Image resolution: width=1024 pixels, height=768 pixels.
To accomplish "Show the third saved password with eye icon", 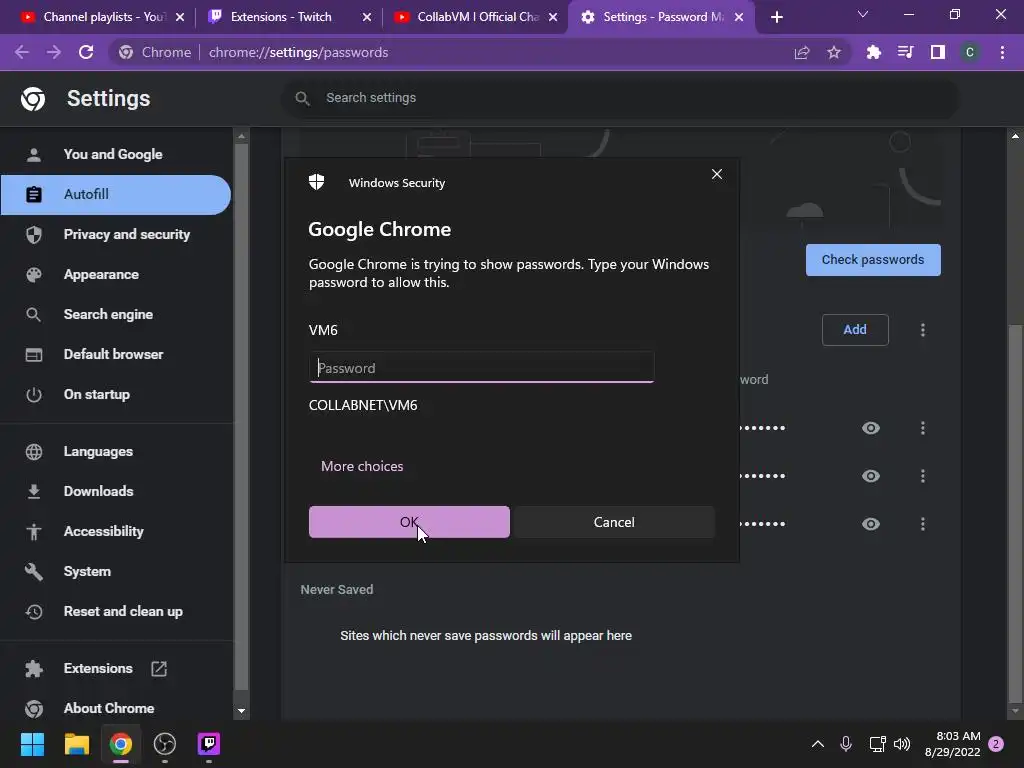I will 871,524.
